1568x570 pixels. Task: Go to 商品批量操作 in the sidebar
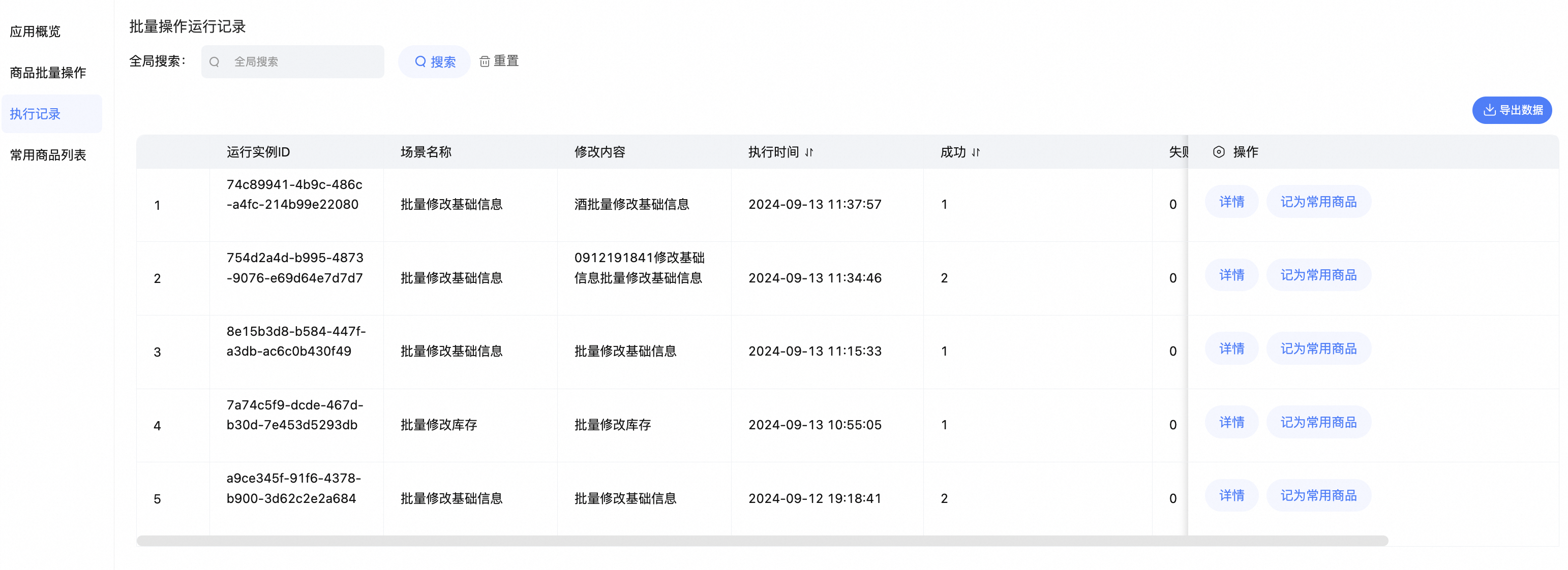(48, 73)
